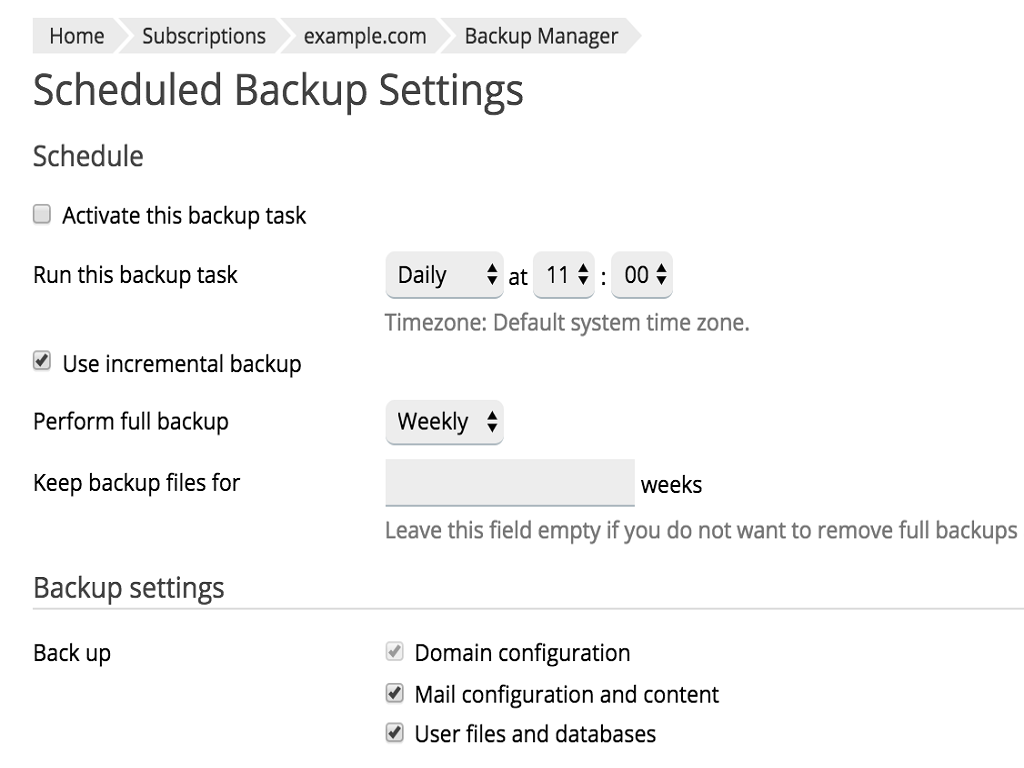Enable the Activate this backup task checkbox
This screenshot has height=768, width=1024.
(41, 213)
